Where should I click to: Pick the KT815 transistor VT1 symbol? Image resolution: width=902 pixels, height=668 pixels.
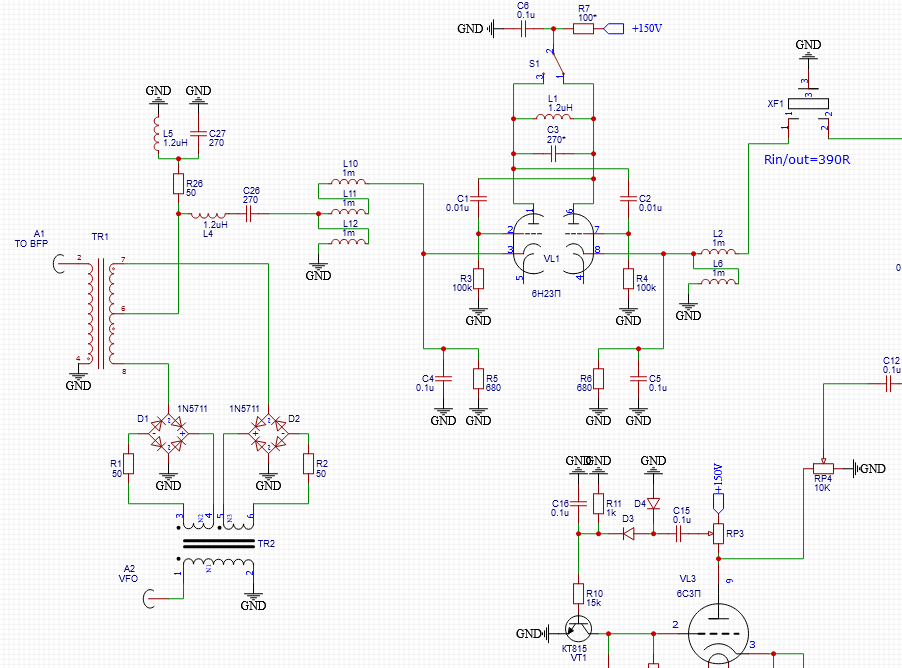pos(577,632)
